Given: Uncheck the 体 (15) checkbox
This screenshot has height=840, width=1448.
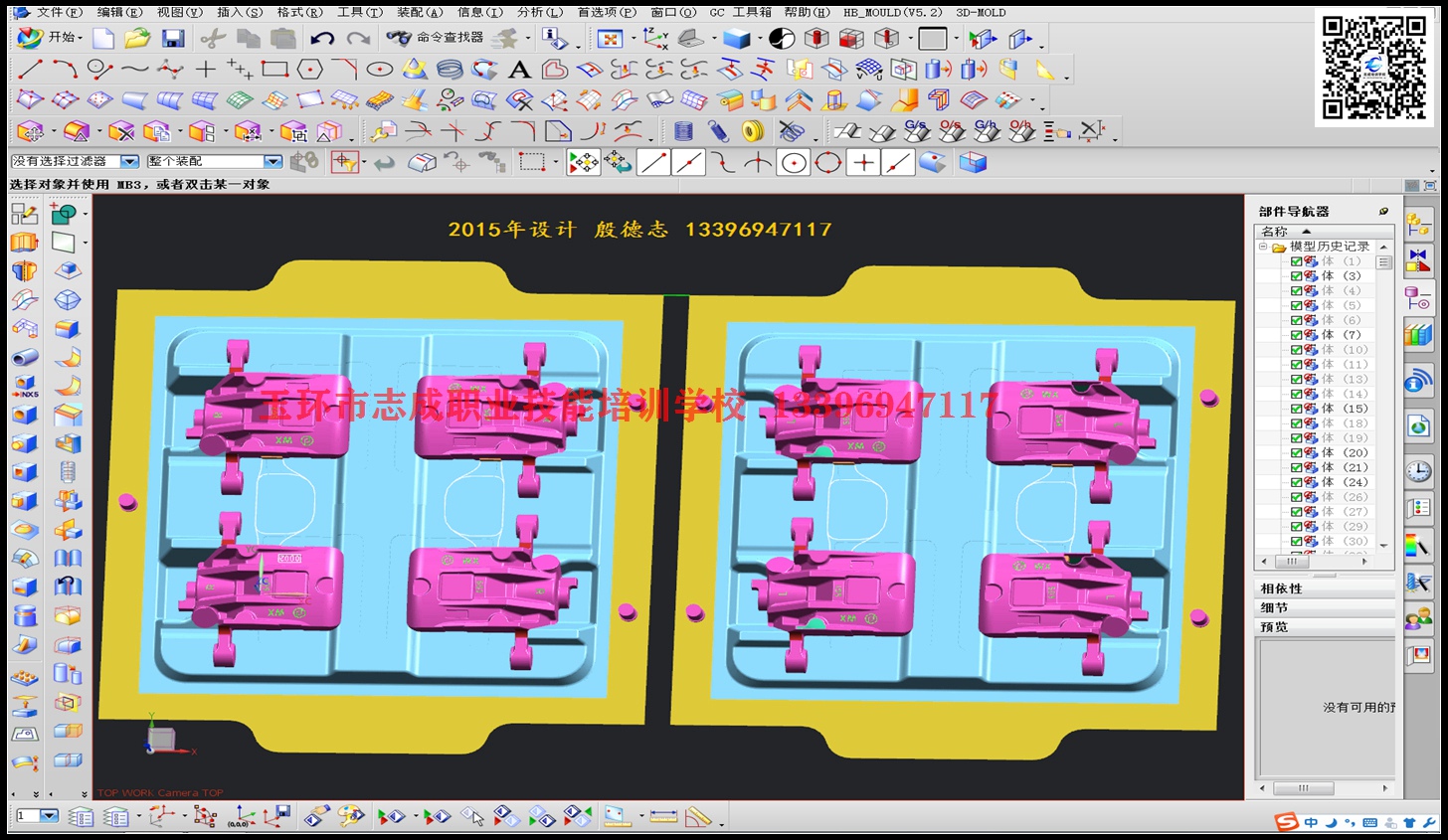Looking at the screenshot, I should click(1296, 409).
